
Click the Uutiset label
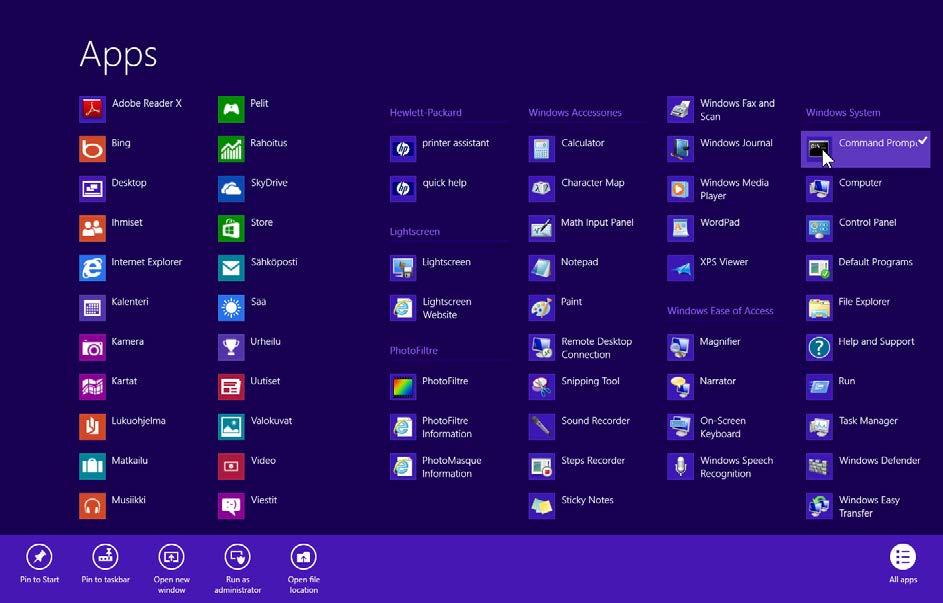point(265,381)
